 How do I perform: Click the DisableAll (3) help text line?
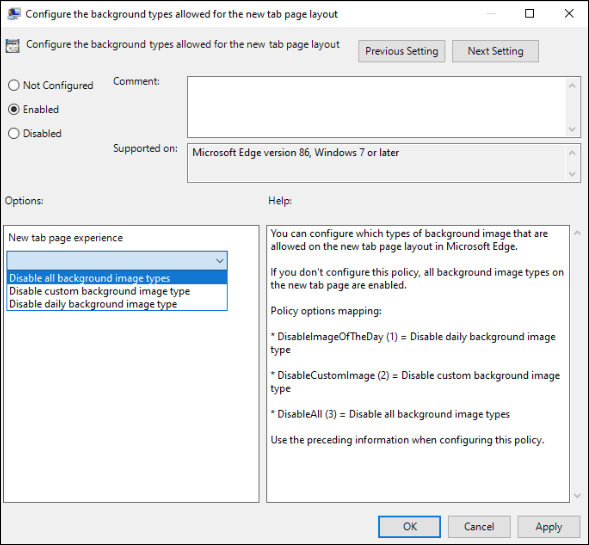tap(390, 414)
